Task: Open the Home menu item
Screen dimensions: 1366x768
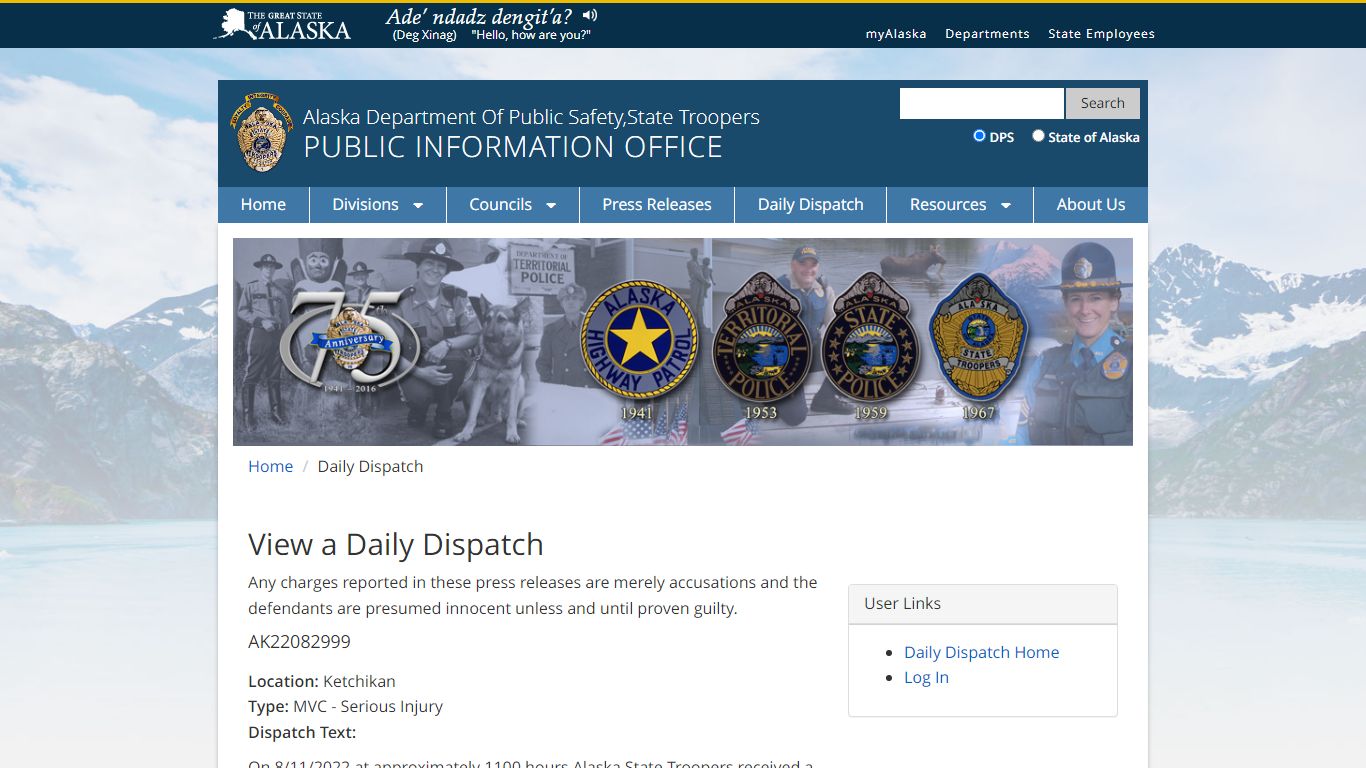Action: 263,204
